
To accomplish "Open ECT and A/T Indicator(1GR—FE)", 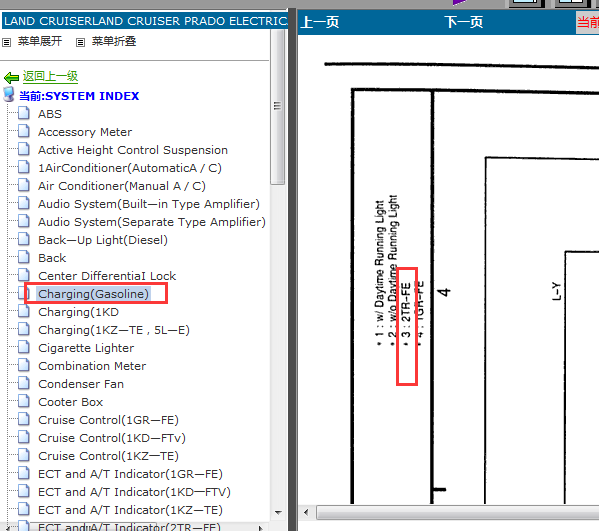I will click(130, 474).
